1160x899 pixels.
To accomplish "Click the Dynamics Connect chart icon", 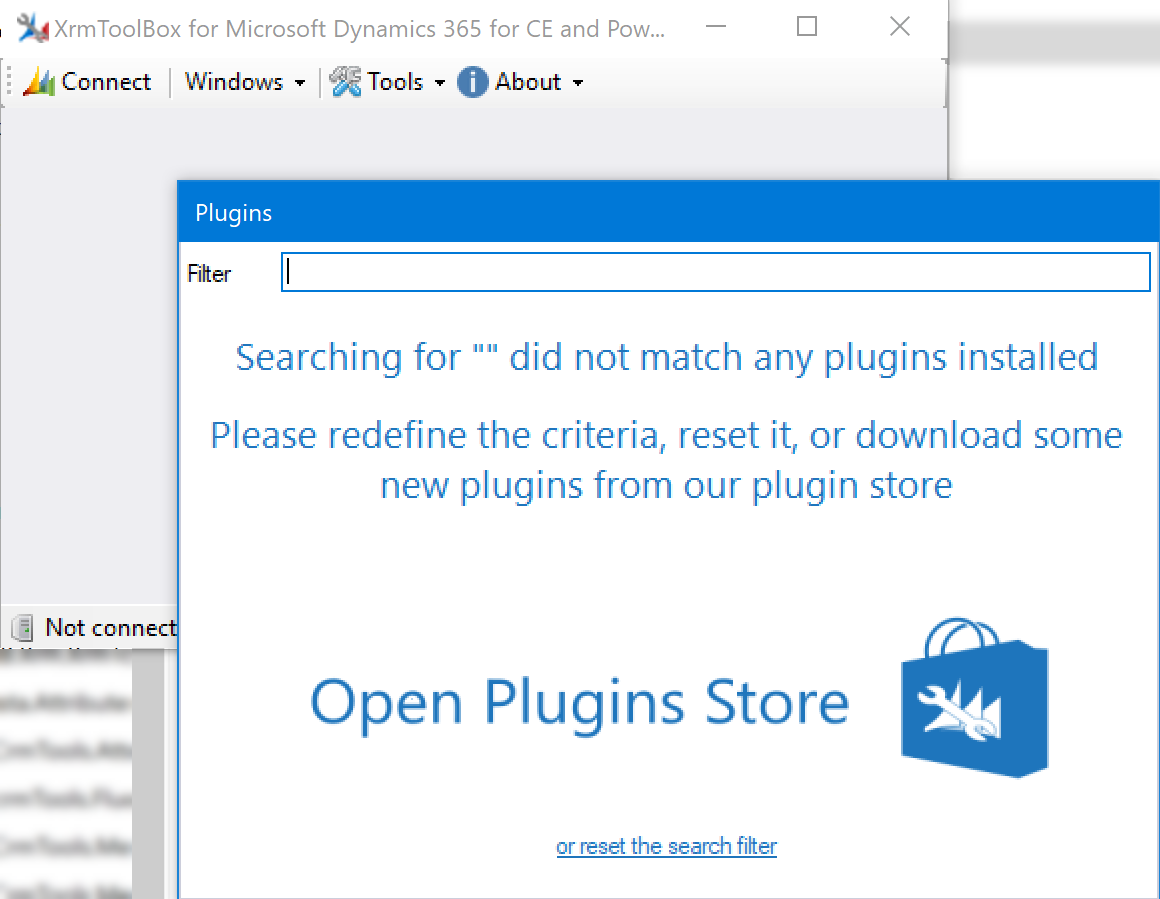I will coord(39,82).
